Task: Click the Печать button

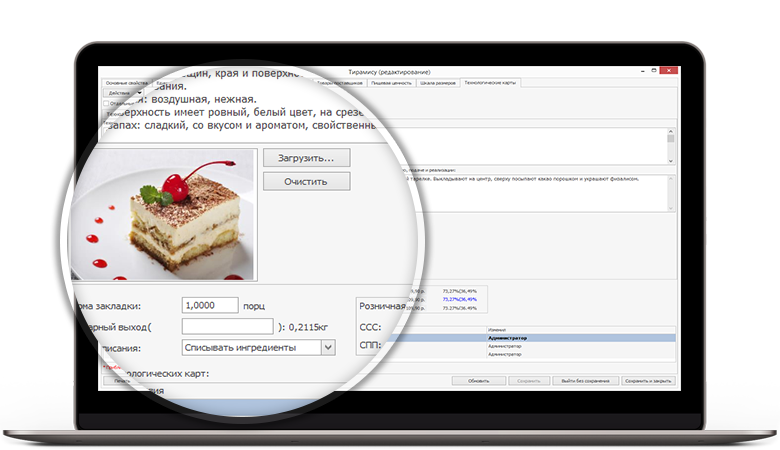Action: [122, 381]
